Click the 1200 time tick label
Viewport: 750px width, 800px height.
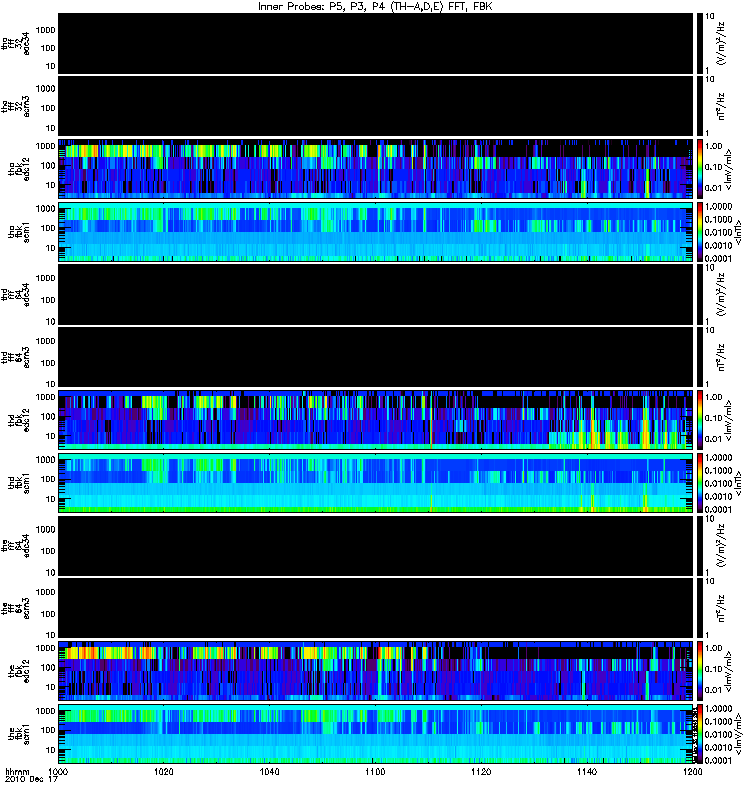click(692, 771)
